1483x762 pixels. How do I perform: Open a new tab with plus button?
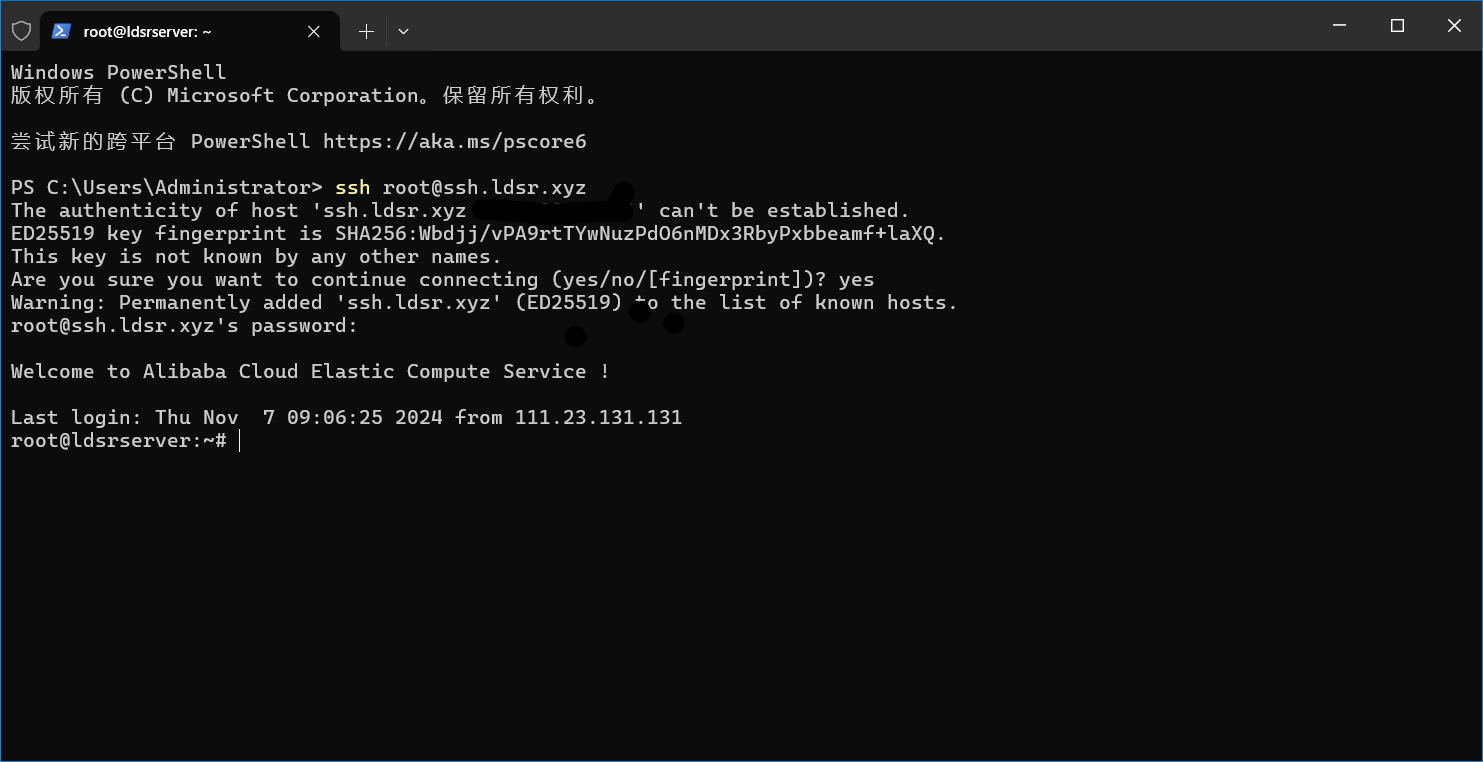pyautogui.click(x=366, y=31)
